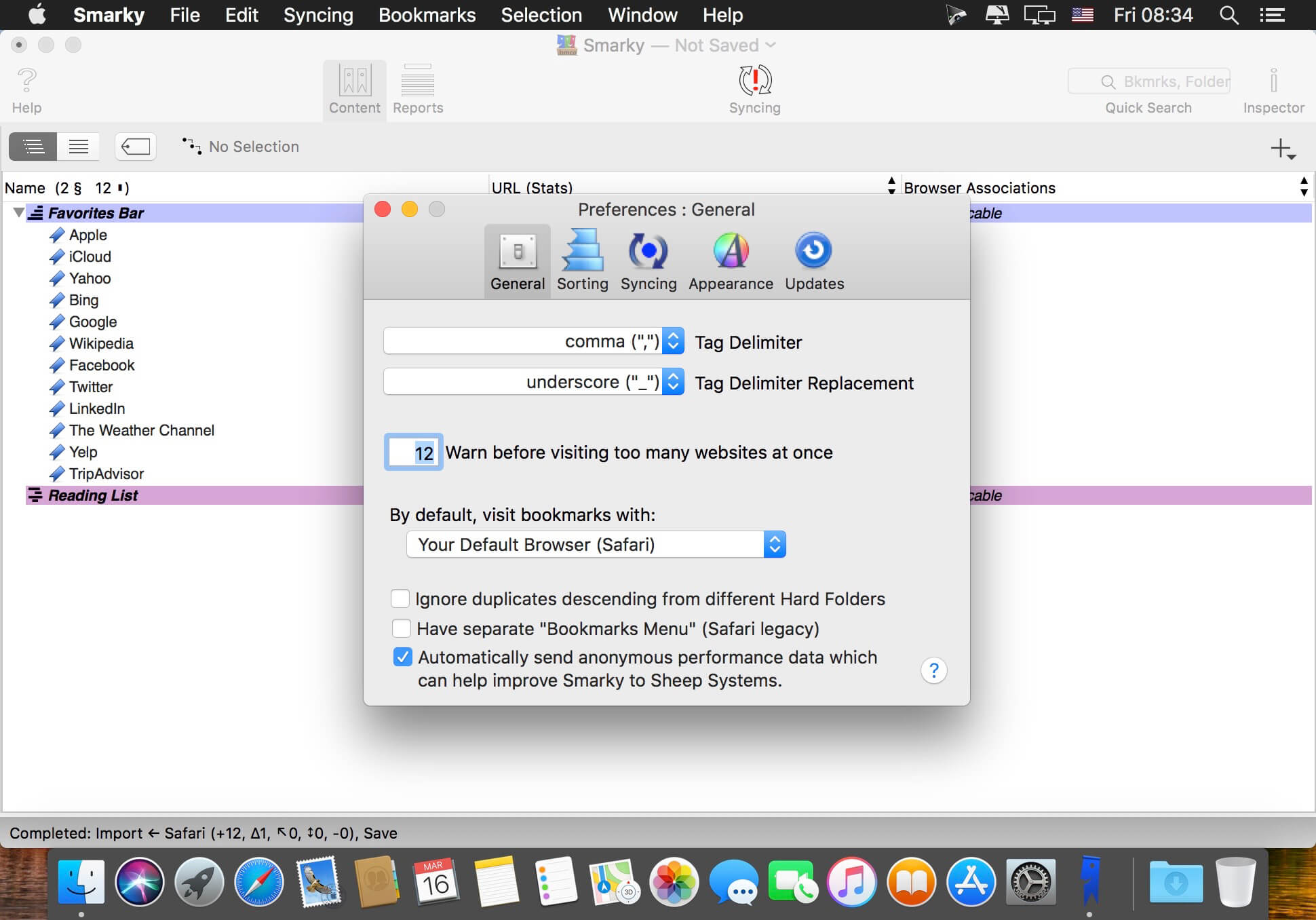1316x920 pixels.
Task: Click the plus add-item button
Action: pos(1282,149)
